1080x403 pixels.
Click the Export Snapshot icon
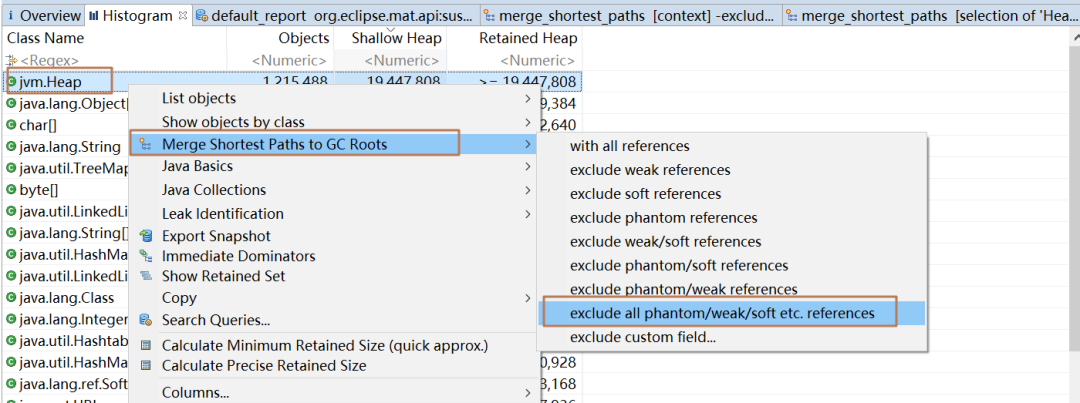[145, 236]
